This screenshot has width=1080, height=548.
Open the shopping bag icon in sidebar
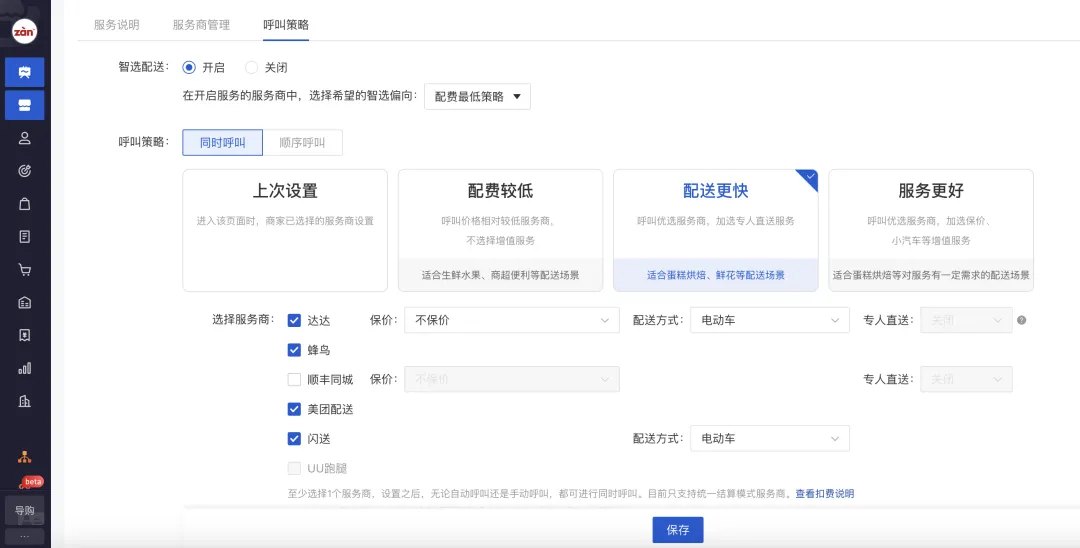coord(25,204)
